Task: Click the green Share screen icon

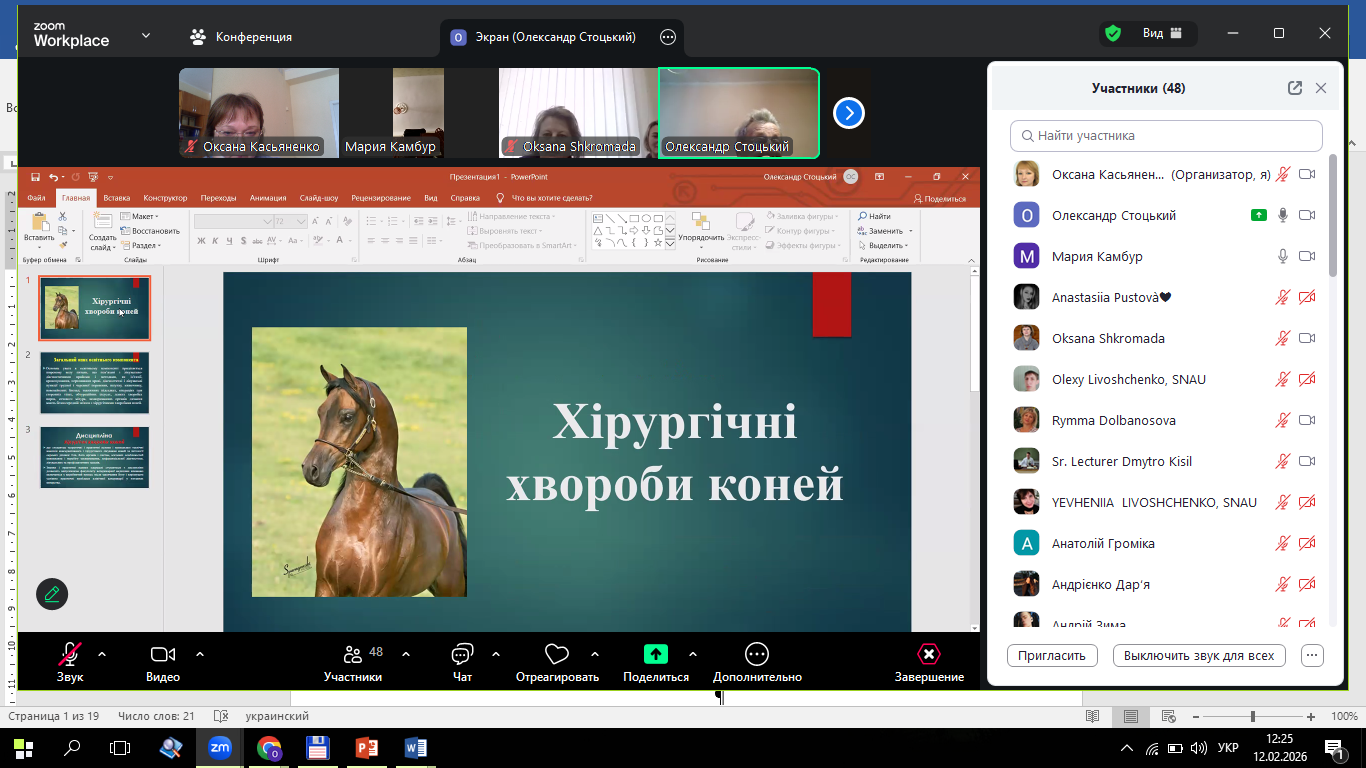Action: (655, 654)
